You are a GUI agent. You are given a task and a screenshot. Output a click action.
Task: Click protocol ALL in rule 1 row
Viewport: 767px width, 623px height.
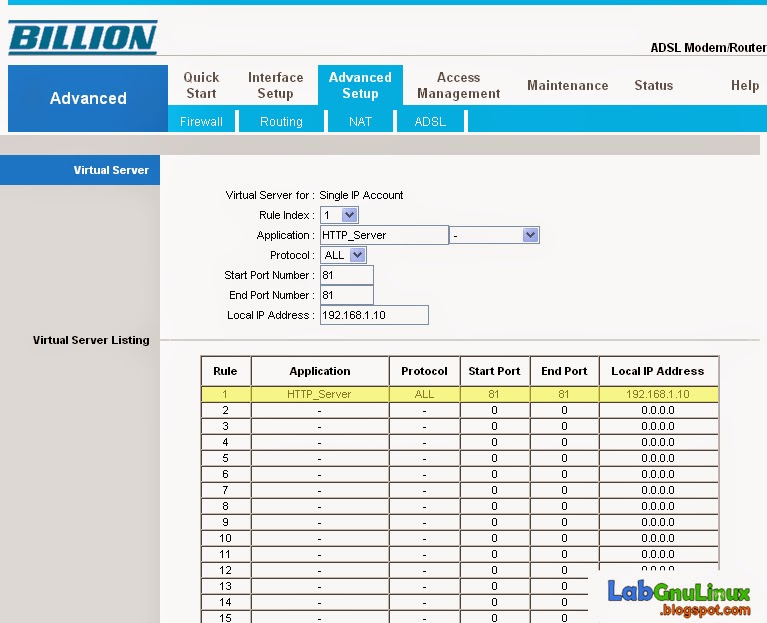[424, 394]
